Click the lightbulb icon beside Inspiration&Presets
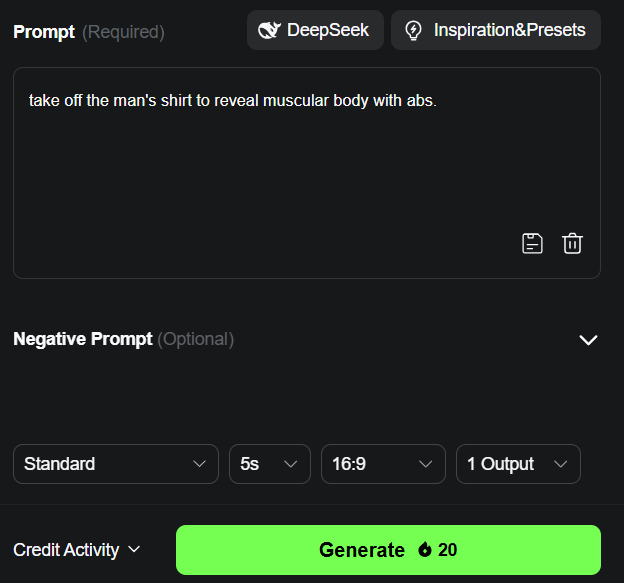The image size is (624, 583). pyautogui.click(x=413, y=30)
